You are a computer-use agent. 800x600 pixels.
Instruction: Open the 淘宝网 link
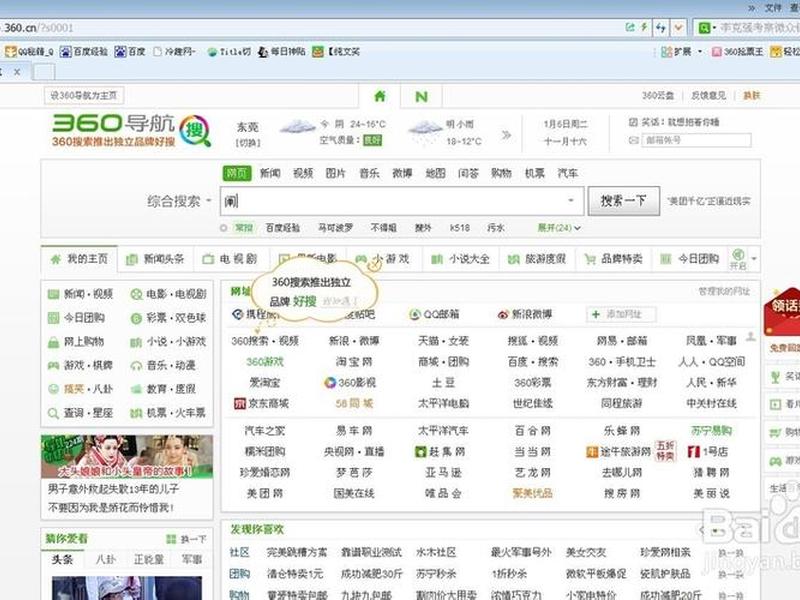pyautogui.click(x=354, y=362)
